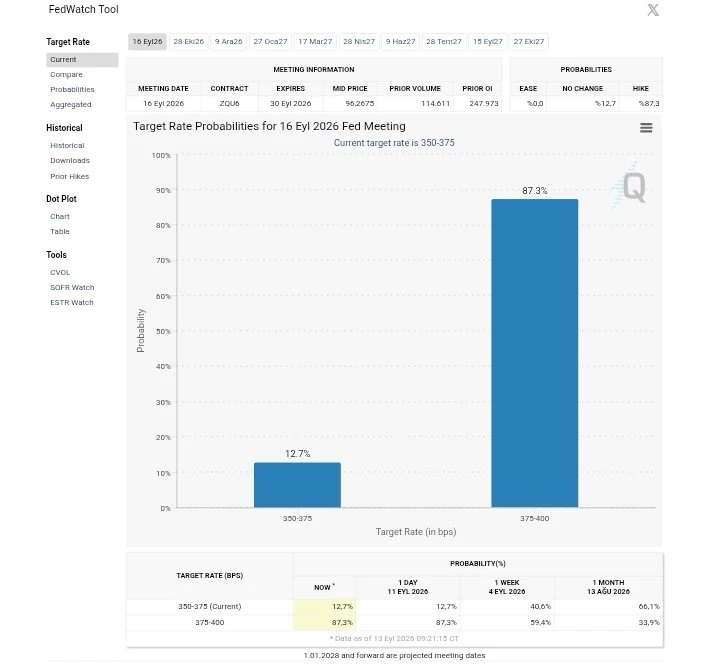Screen dimensions: 719x664
Task: Open Dot Plot Chart link
Action: pos(60,217)
